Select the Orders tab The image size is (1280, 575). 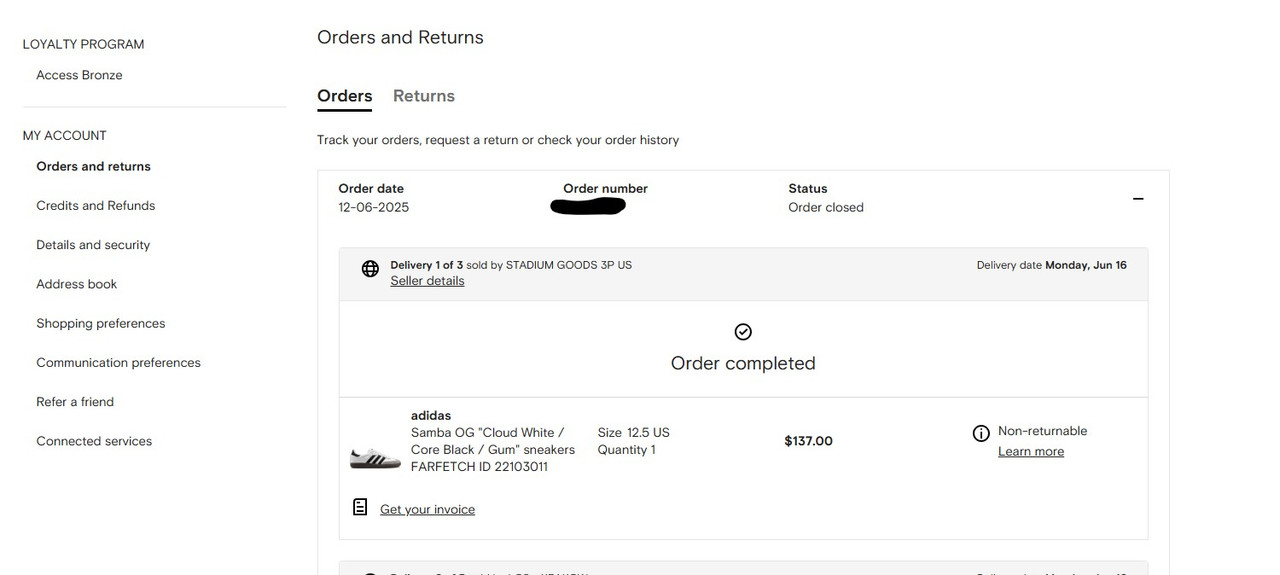pyautogui.click(x=345, y=96)
